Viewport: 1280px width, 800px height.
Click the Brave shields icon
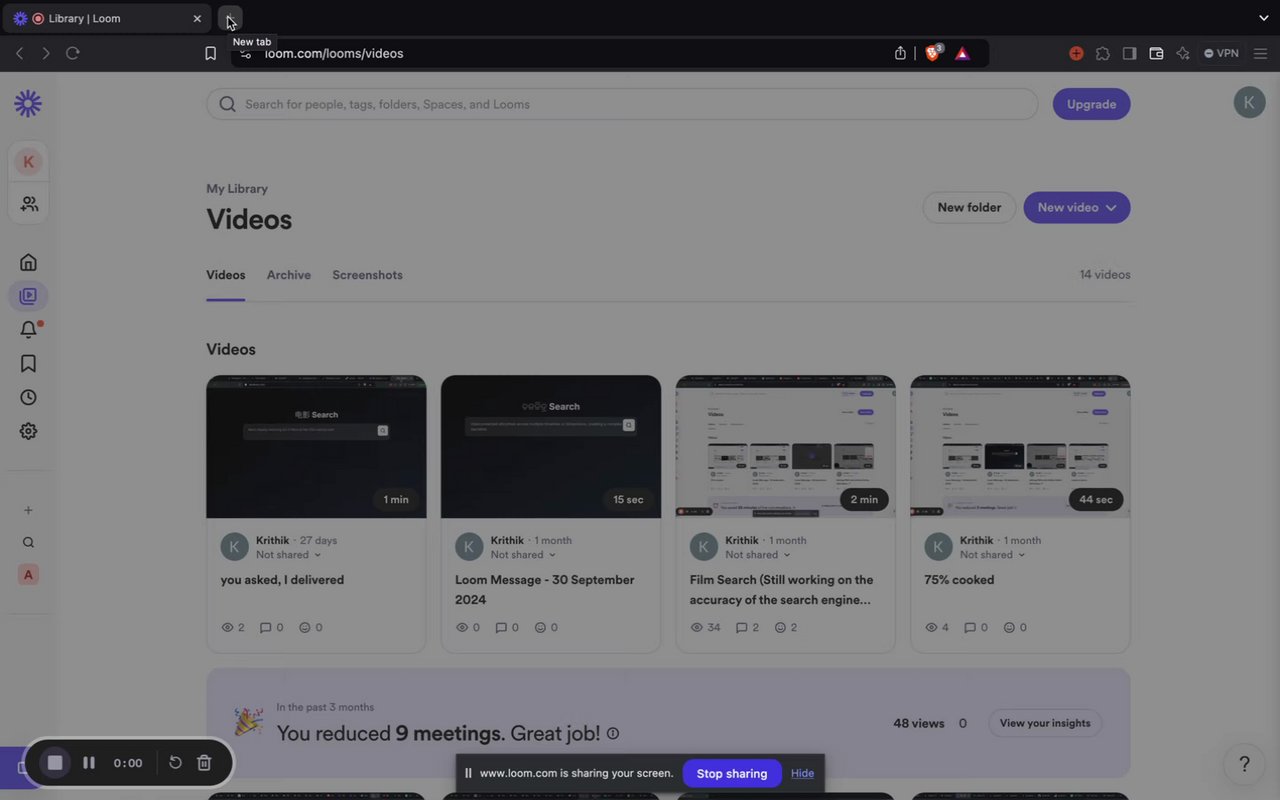click(x=933, y=53)
